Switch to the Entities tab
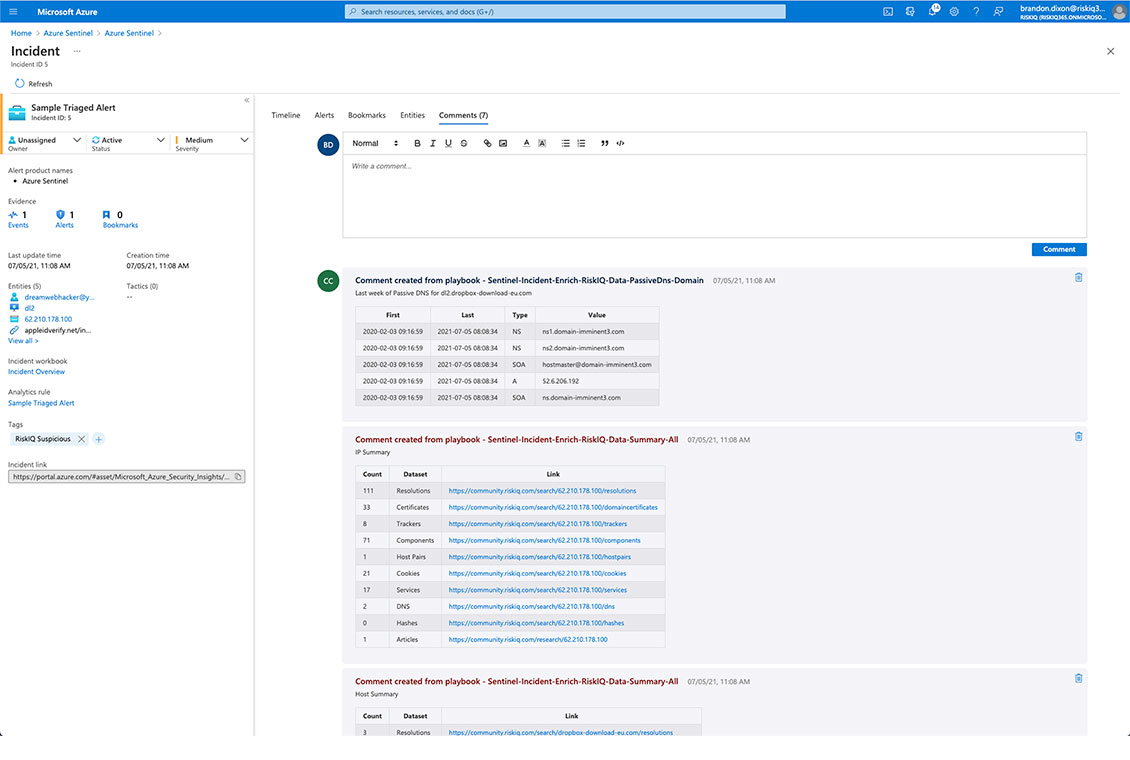 412,115
